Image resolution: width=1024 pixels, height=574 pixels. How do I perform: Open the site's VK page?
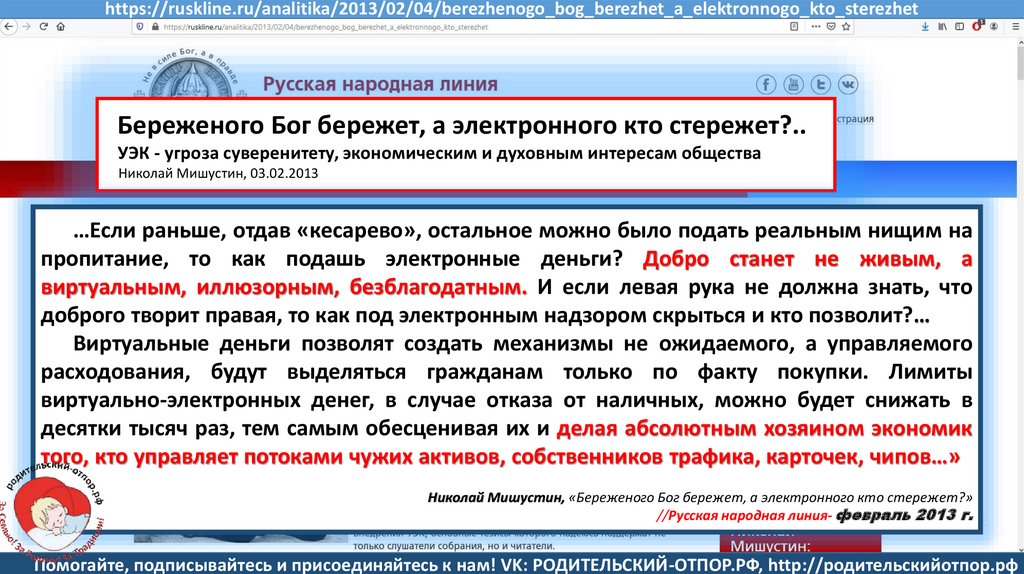848,85
